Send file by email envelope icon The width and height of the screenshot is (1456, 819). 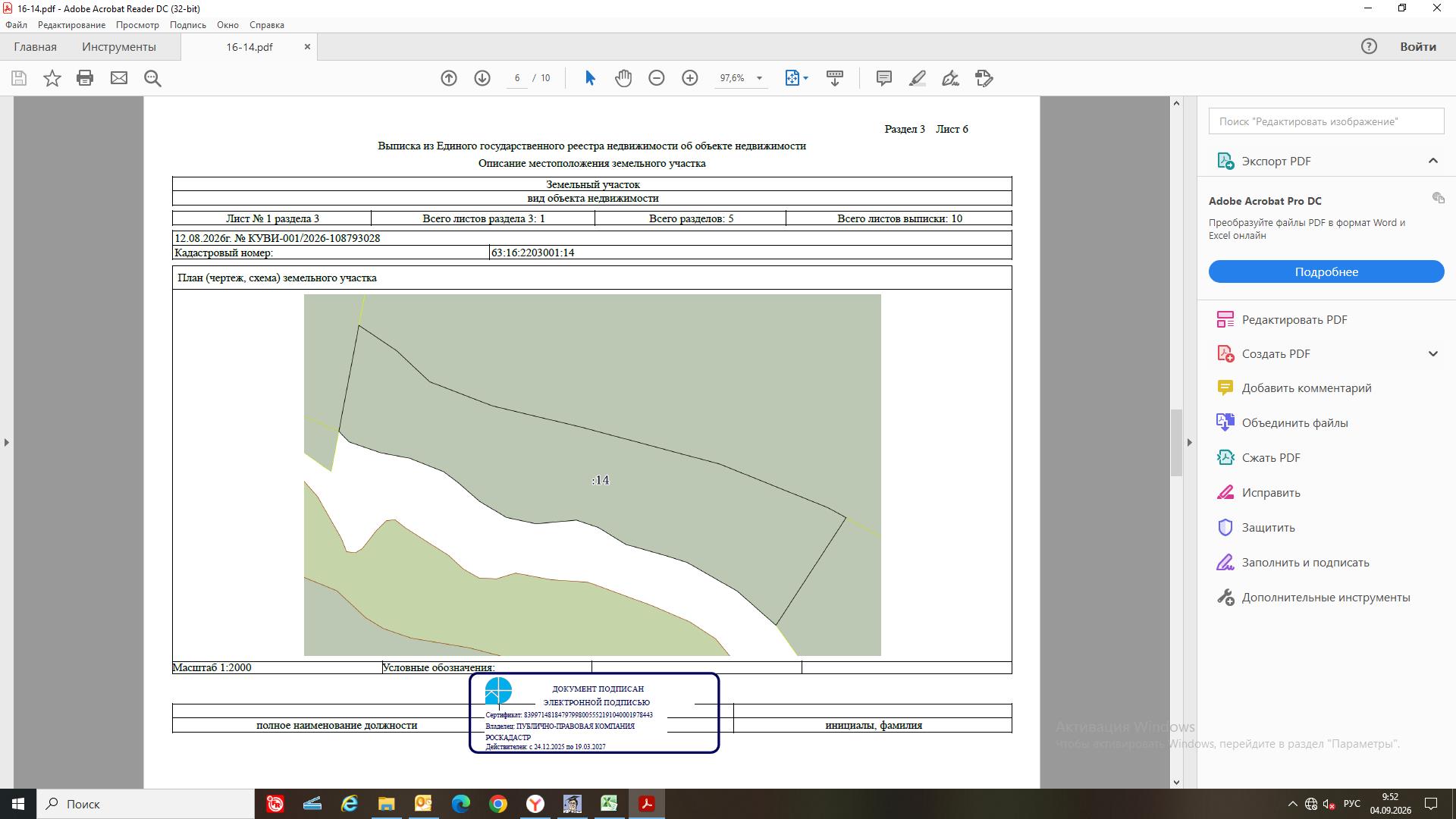(119, 78)
